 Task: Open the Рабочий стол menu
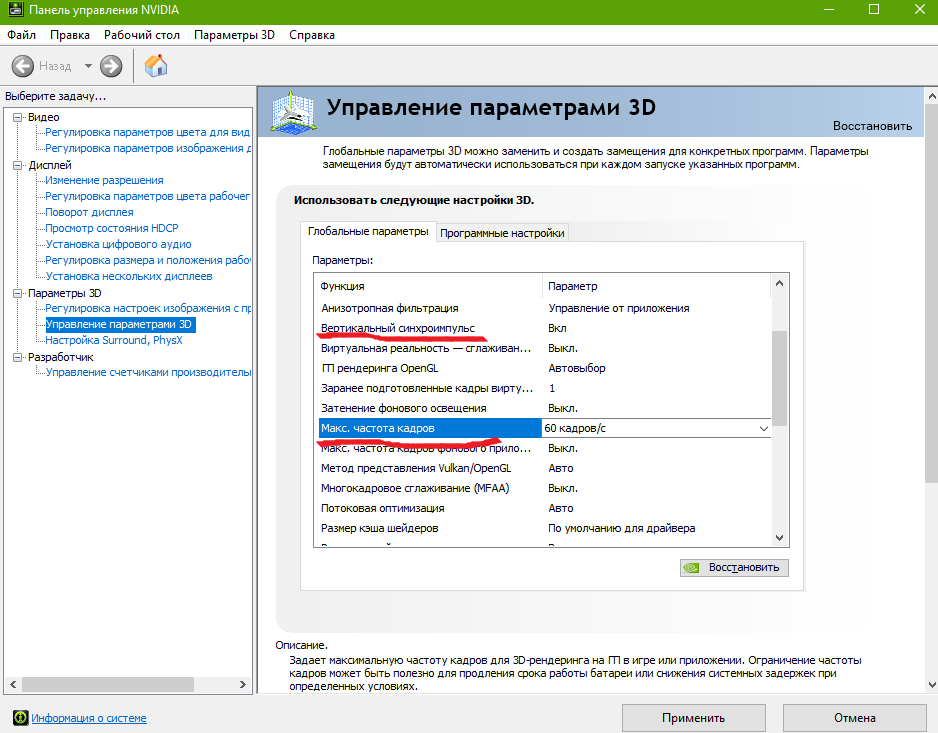pyautogui.click(x=142, y=35)
